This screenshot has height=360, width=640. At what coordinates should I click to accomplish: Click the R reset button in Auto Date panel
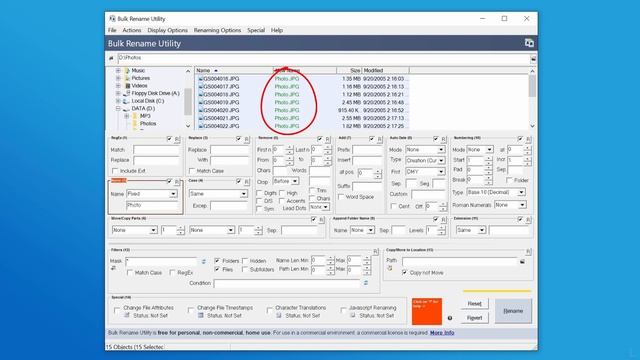[x=444, y=139]
